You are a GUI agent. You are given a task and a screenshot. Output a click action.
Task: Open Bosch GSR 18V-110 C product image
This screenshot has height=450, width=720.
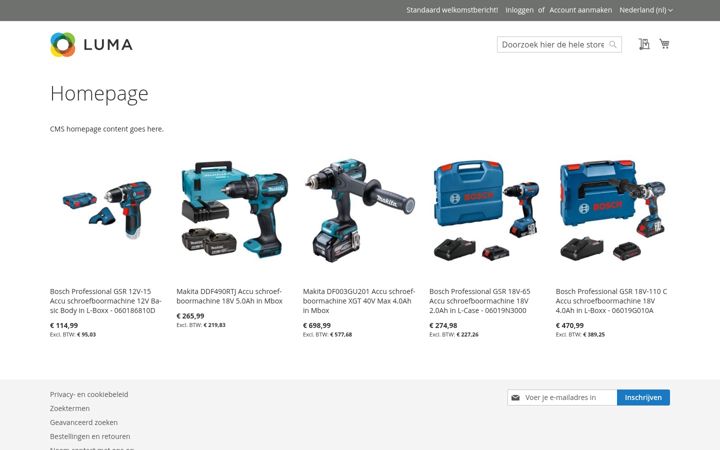coord(613,211)
